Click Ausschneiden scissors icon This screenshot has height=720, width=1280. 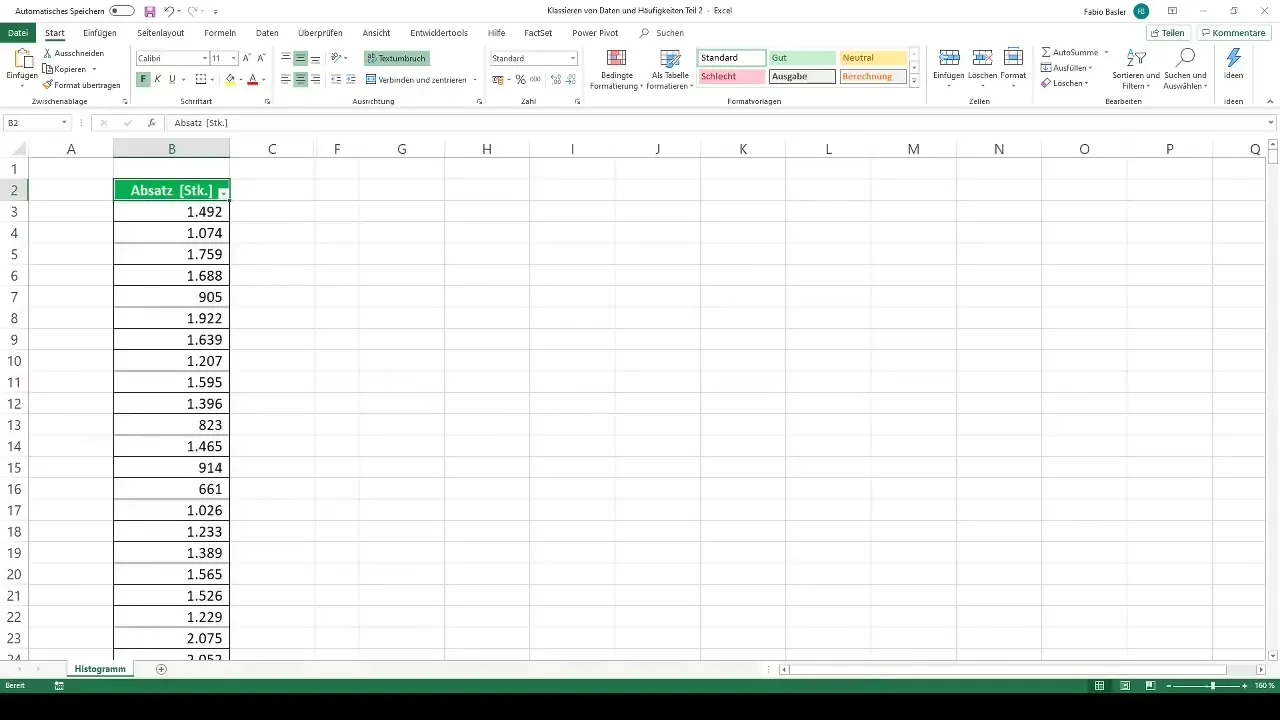[48, 53]
